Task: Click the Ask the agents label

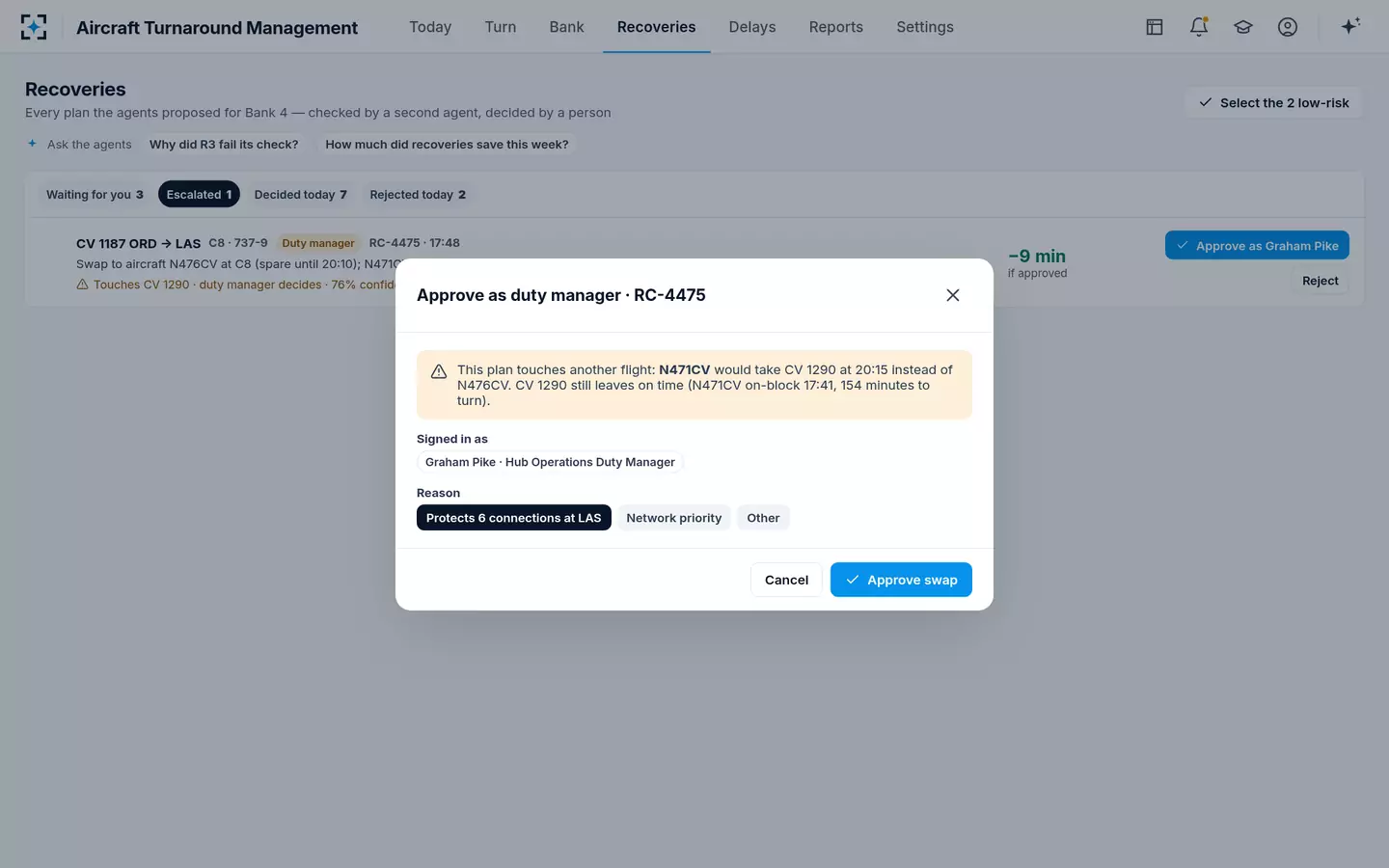Action: tap(89, 145)
